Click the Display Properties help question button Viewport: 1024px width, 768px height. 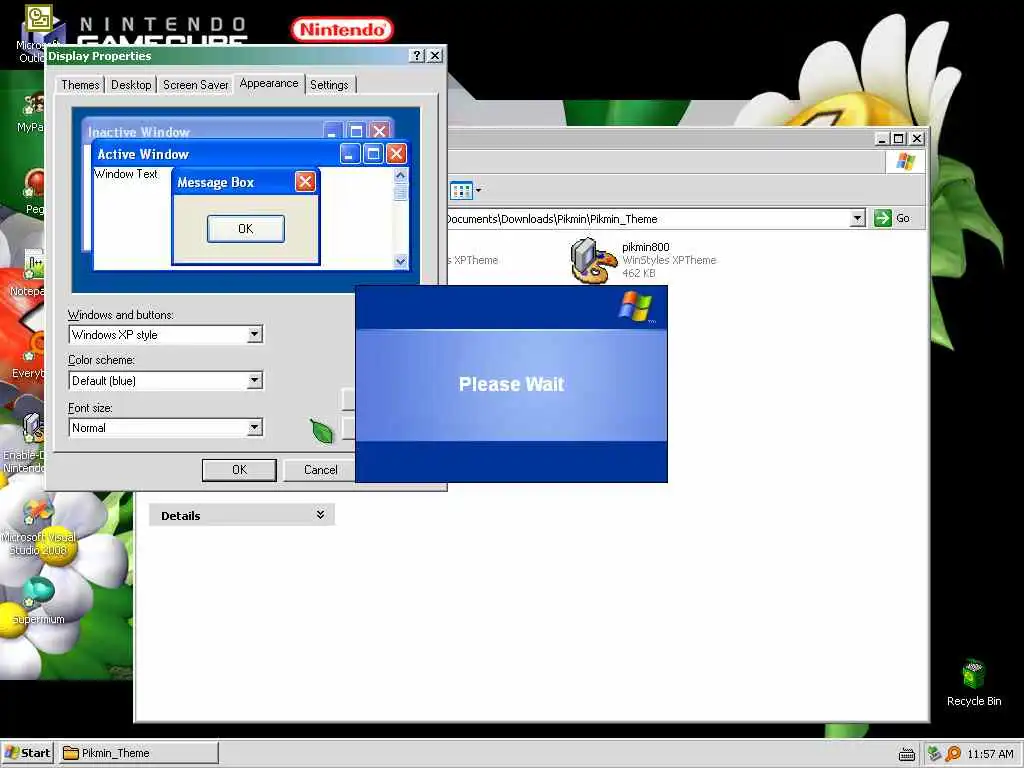coord(417,56)
